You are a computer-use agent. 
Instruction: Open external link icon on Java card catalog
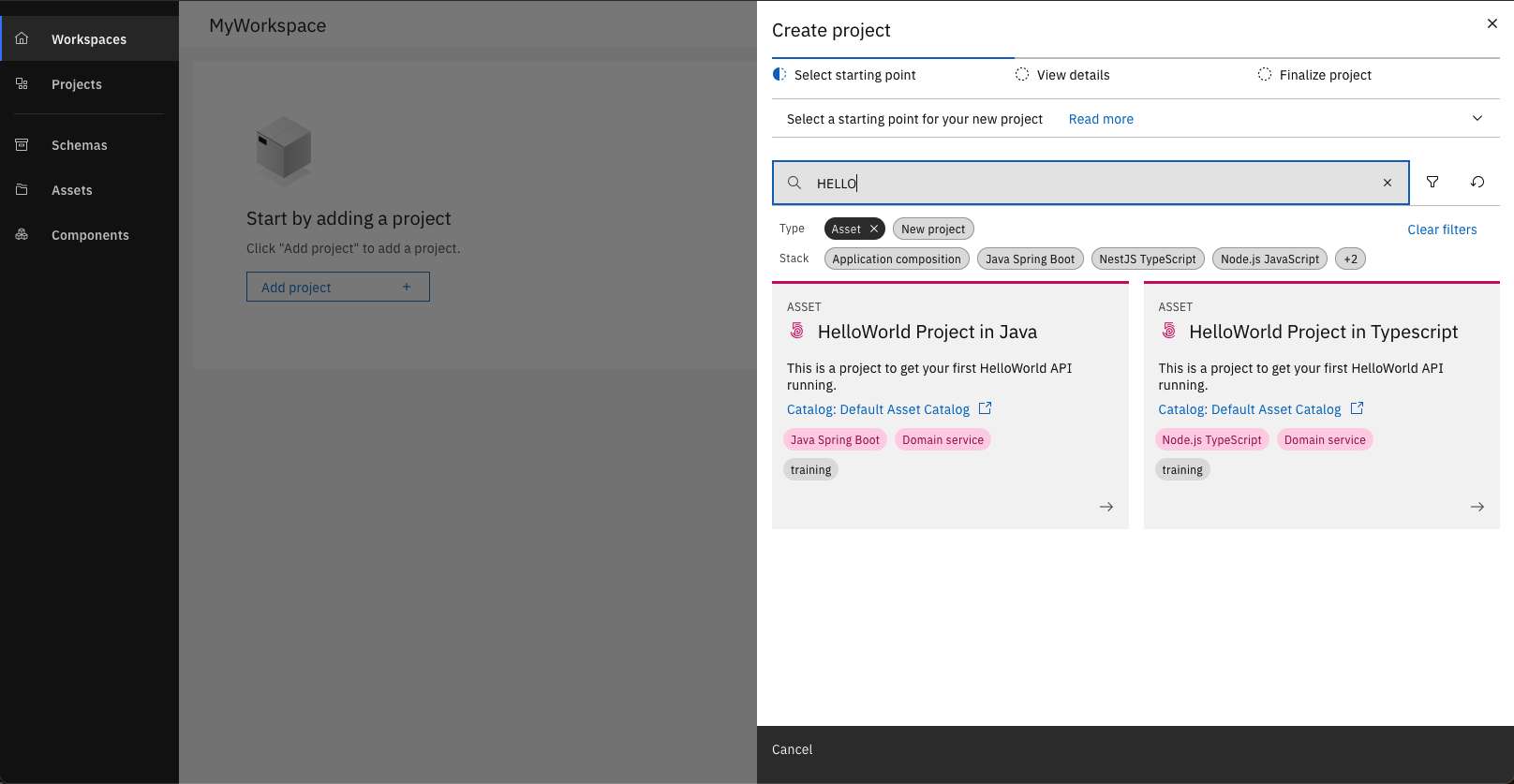(985, 408)
